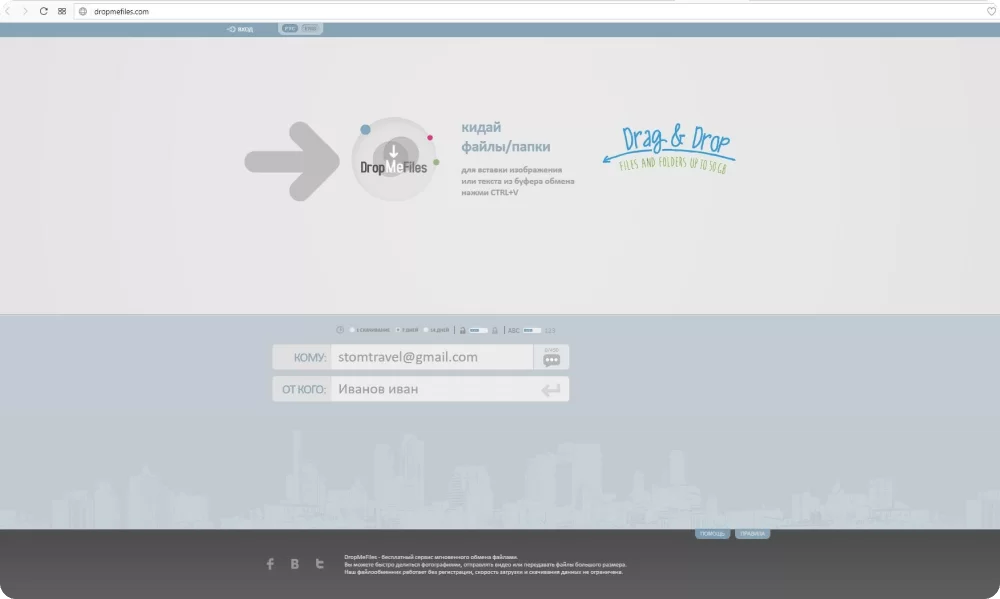Switch site language to РУС
The height and width of the screenshot is (599, 1000).
[290, 29]
